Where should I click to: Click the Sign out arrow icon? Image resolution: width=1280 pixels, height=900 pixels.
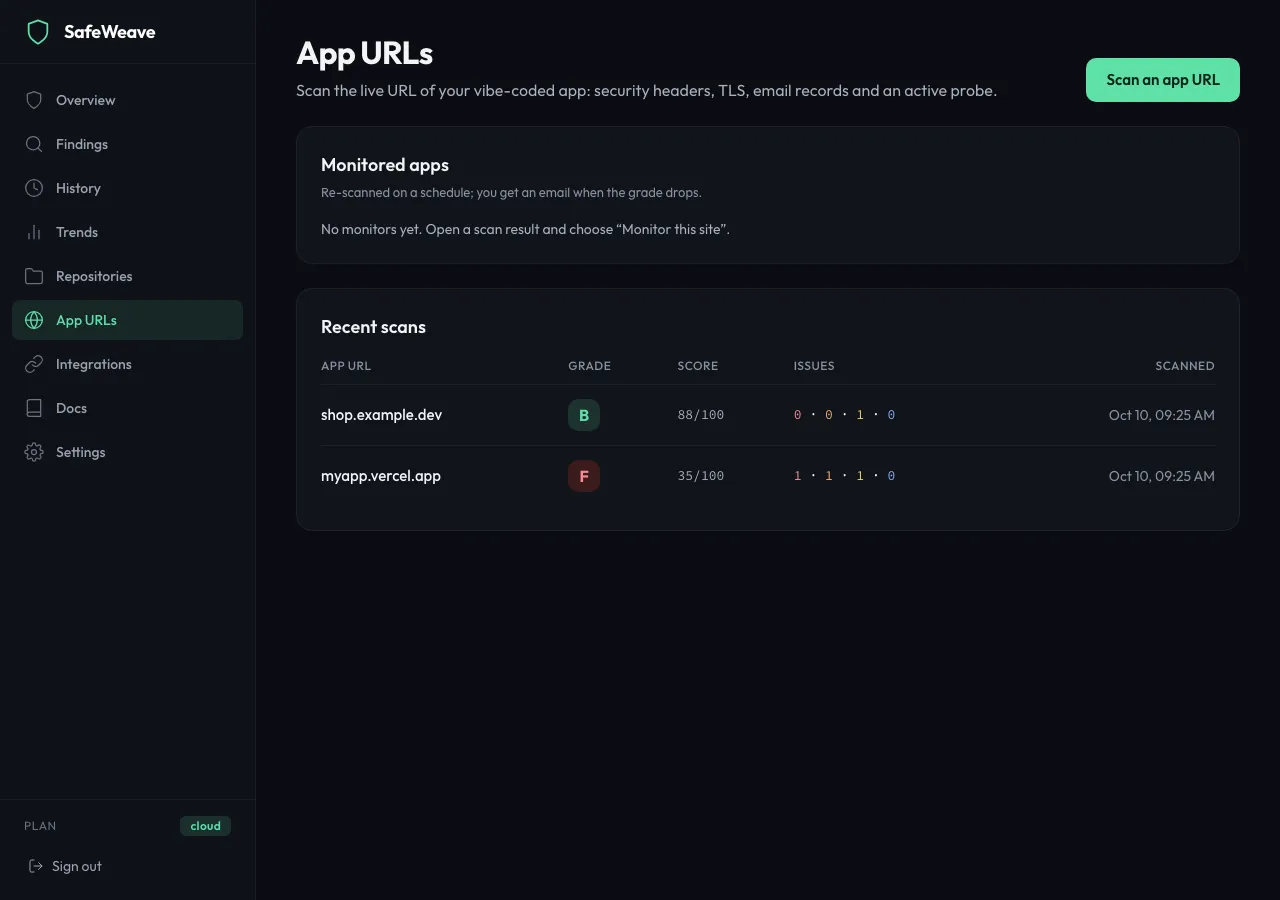click(36, 866)
